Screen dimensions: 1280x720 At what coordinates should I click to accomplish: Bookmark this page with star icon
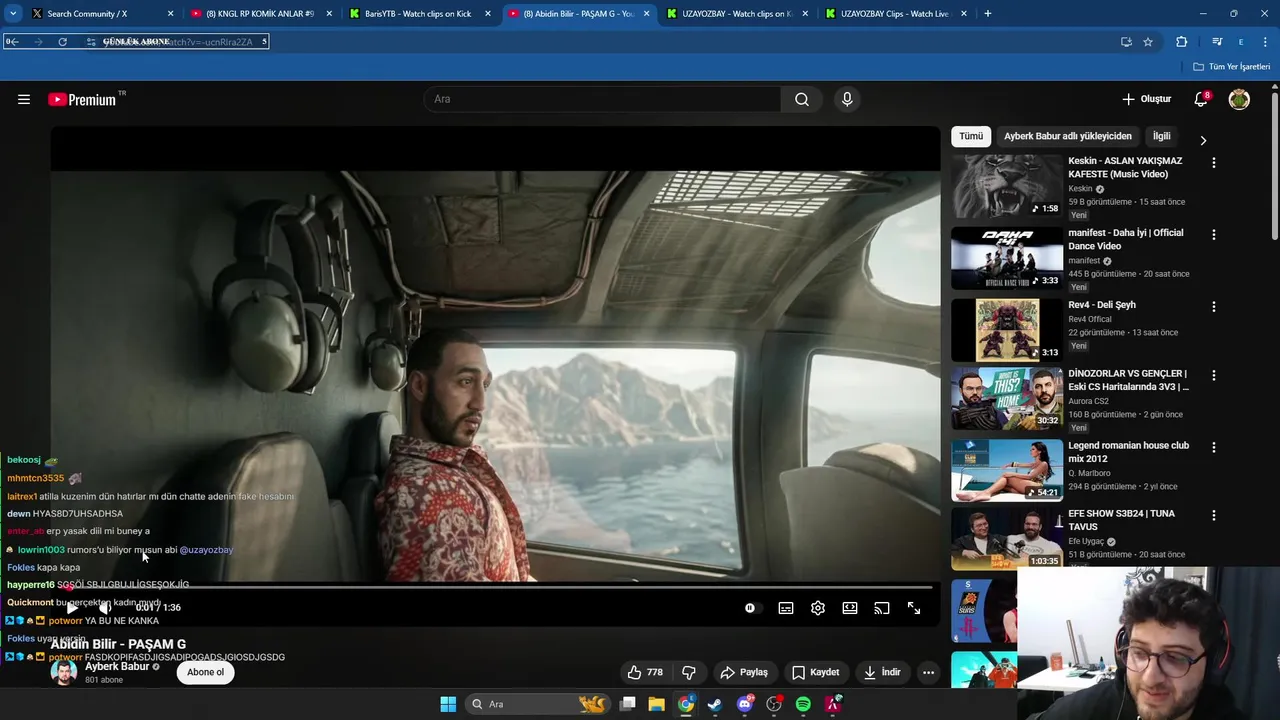coord(1148,42)
